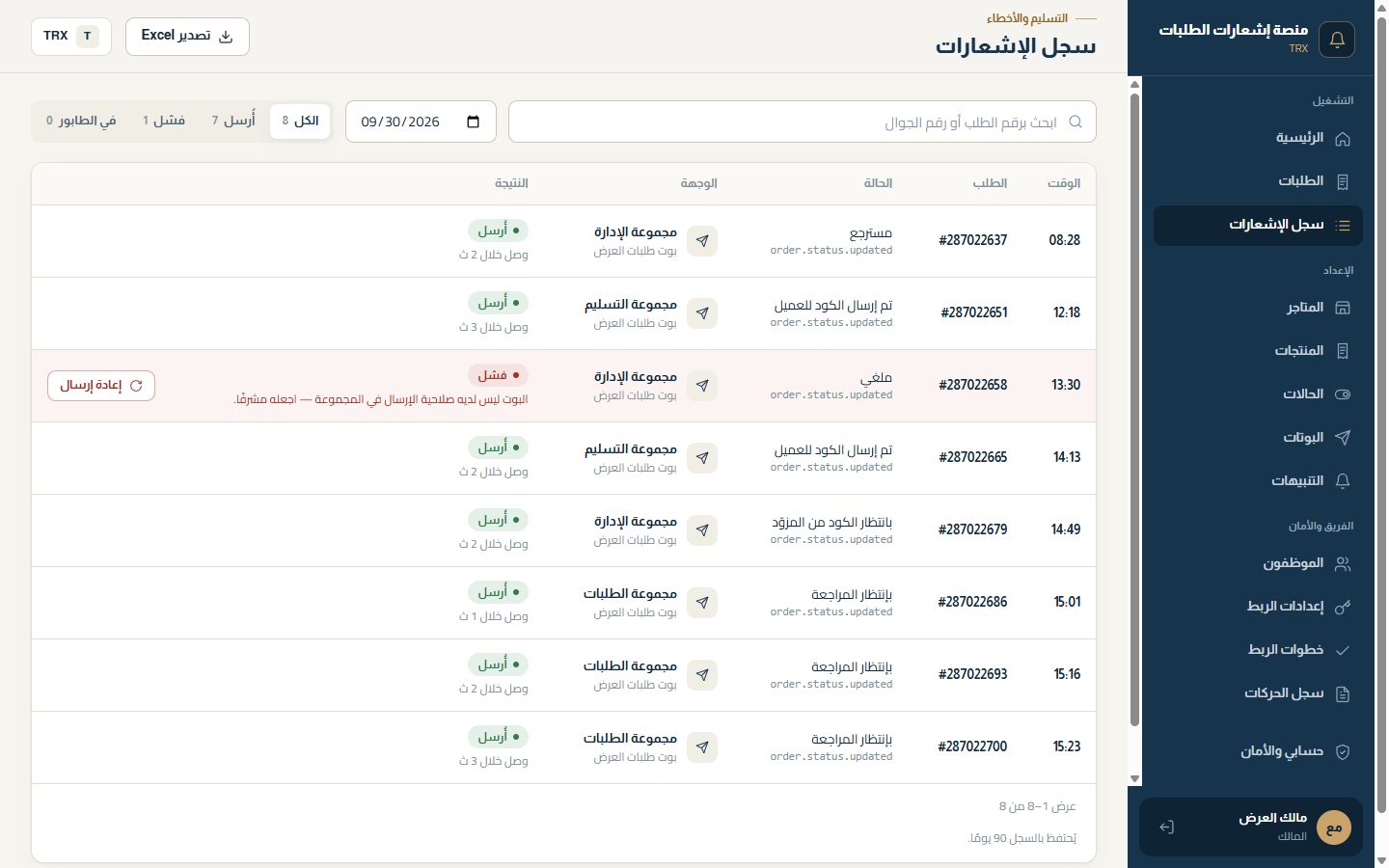Click the TRX workspace button
1389x868 pixels.
71,37
